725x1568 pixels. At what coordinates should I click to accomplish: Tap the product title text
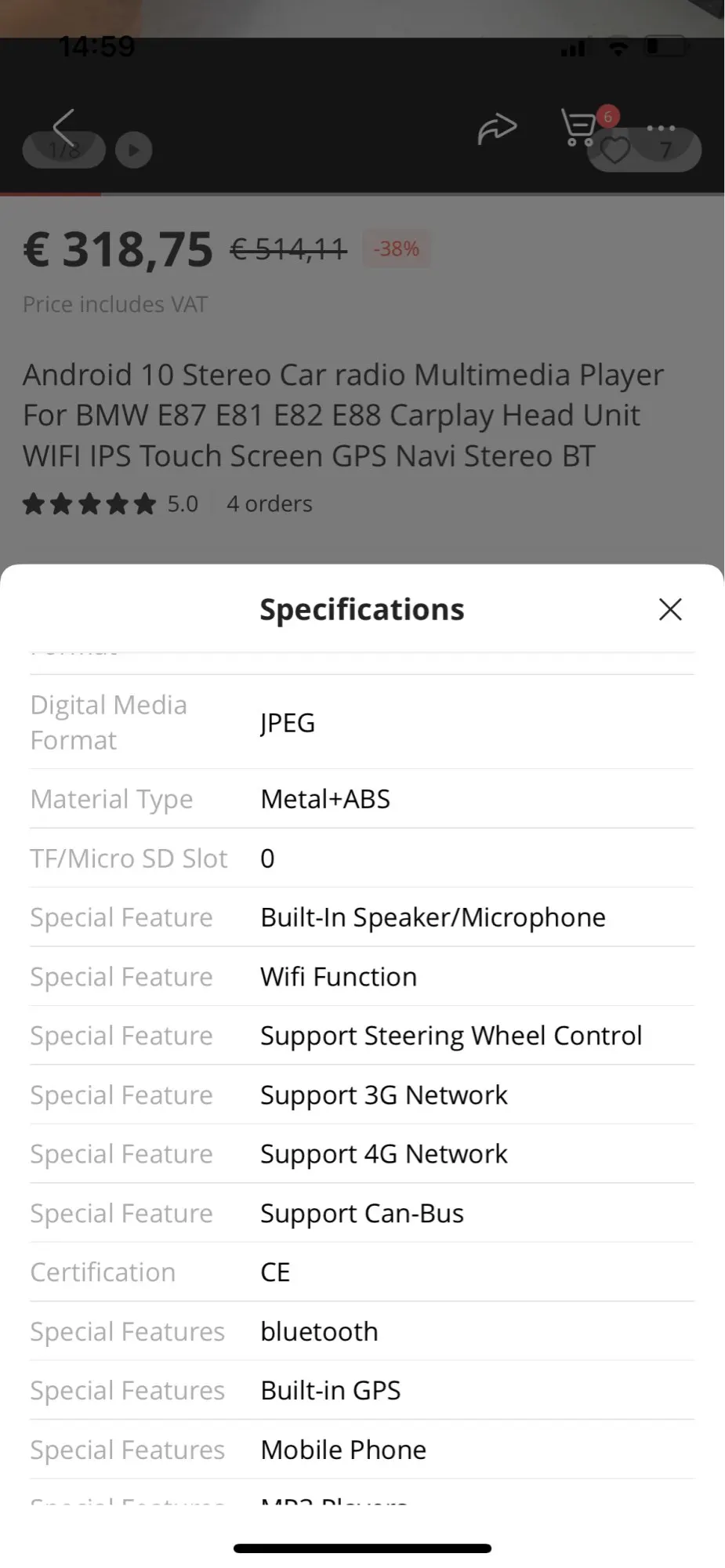[343, 415]
